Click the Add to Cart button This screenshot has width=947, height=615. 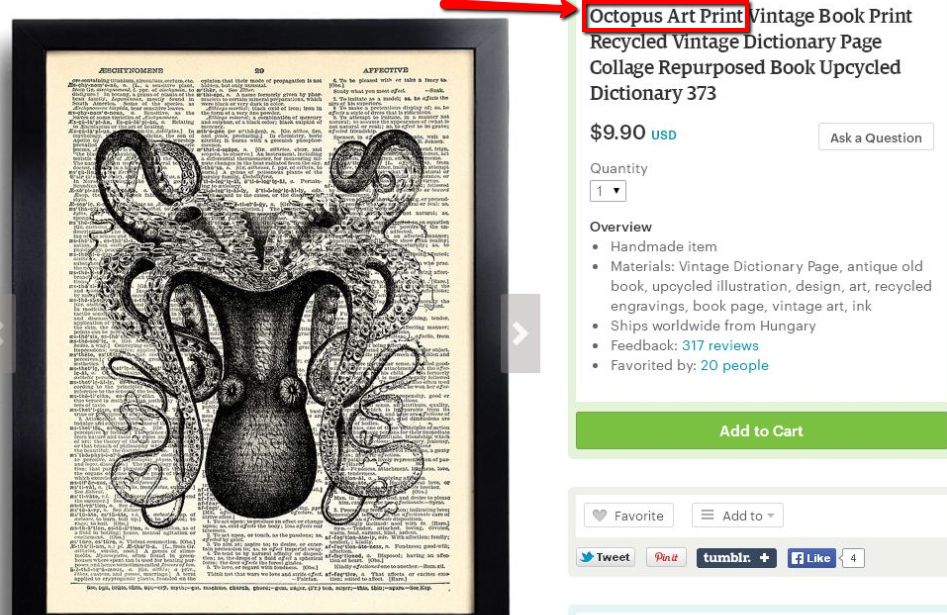[x=761, y=431]
